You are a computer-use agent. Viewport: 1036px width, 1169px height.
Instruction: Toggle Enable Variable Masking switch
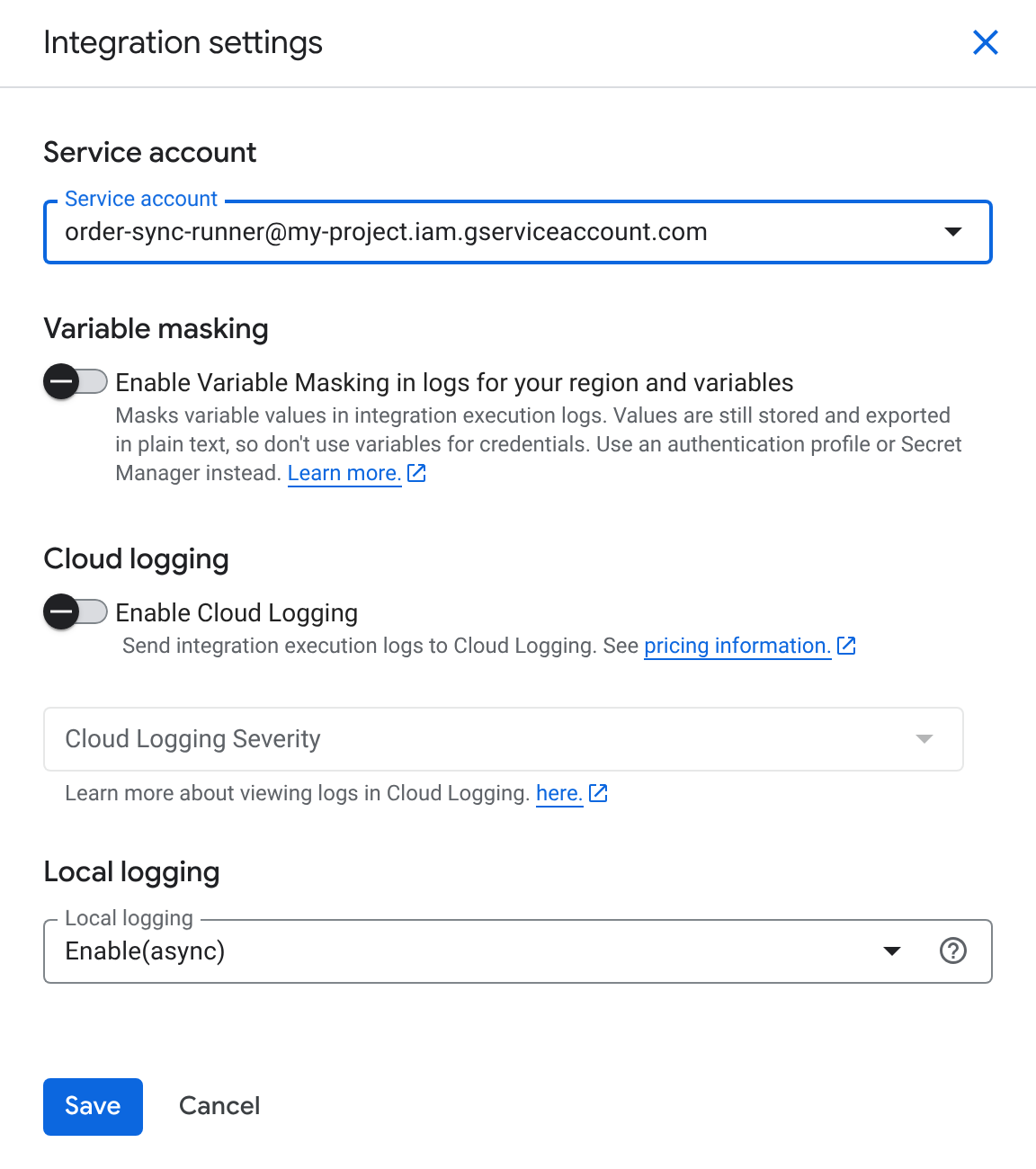pyautogui.click(x=76, y=382)
